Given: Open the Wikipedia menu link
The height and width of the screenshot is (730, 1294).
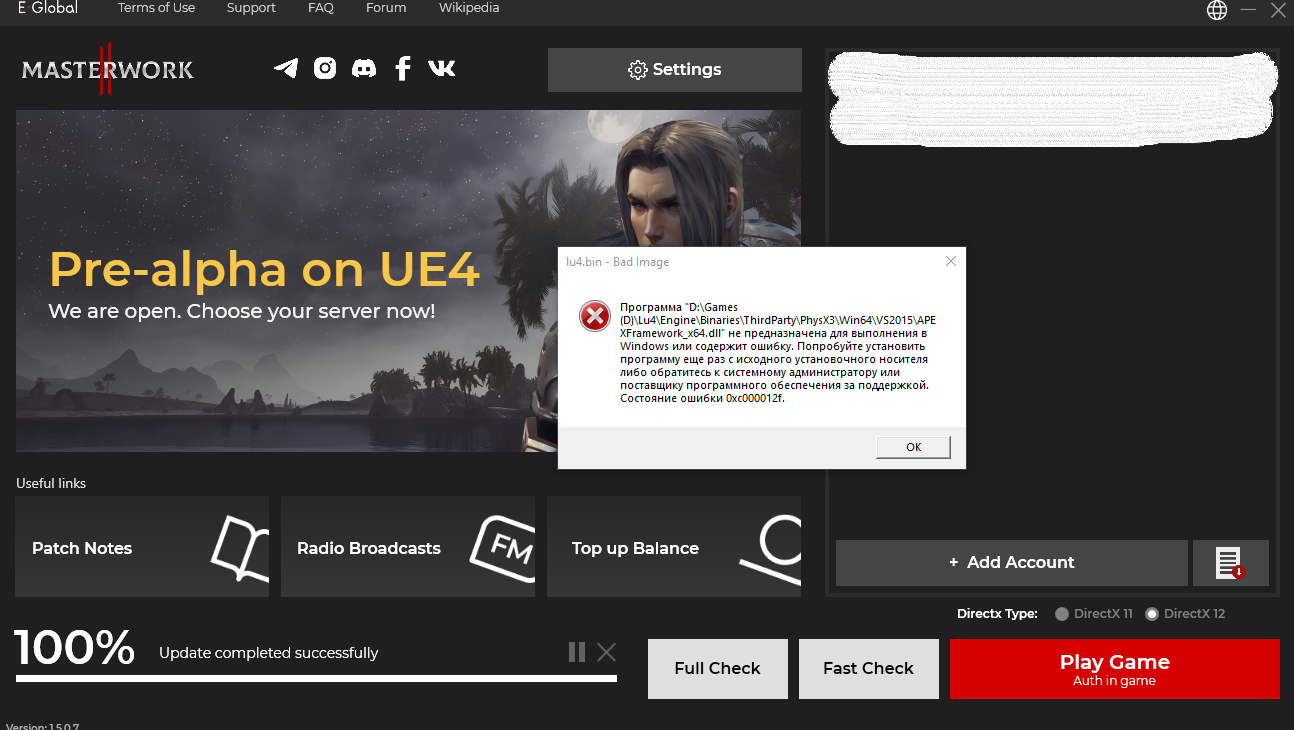Looking at the screenshot, I should pos(469,8).
